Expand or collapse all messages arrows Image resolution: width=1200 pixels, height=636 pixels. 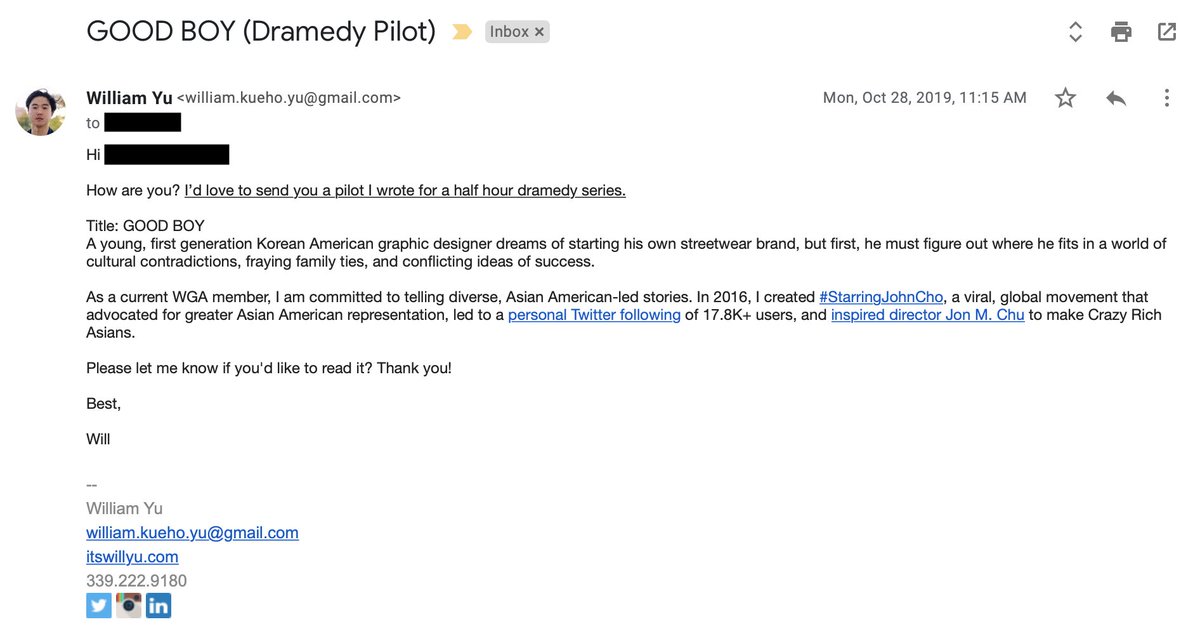1076,32
